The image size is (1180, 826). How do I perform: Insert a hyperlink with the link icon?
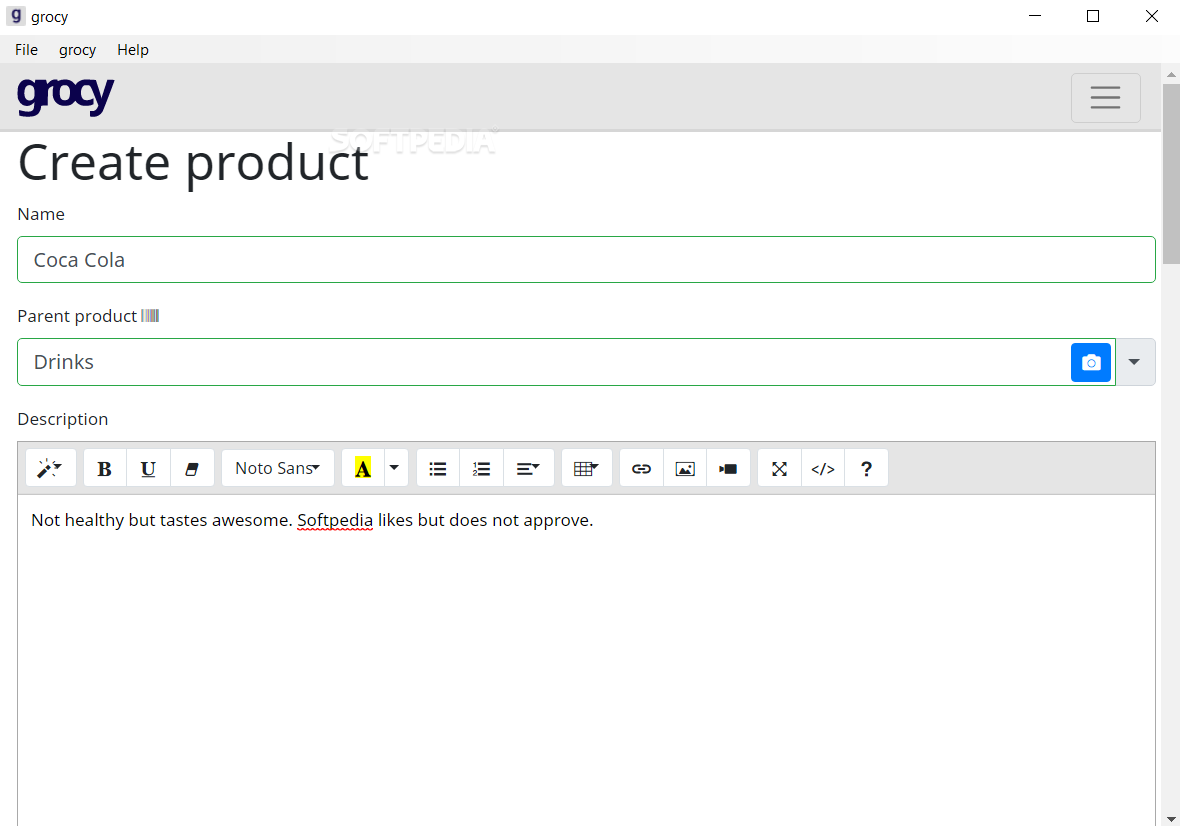641,468
